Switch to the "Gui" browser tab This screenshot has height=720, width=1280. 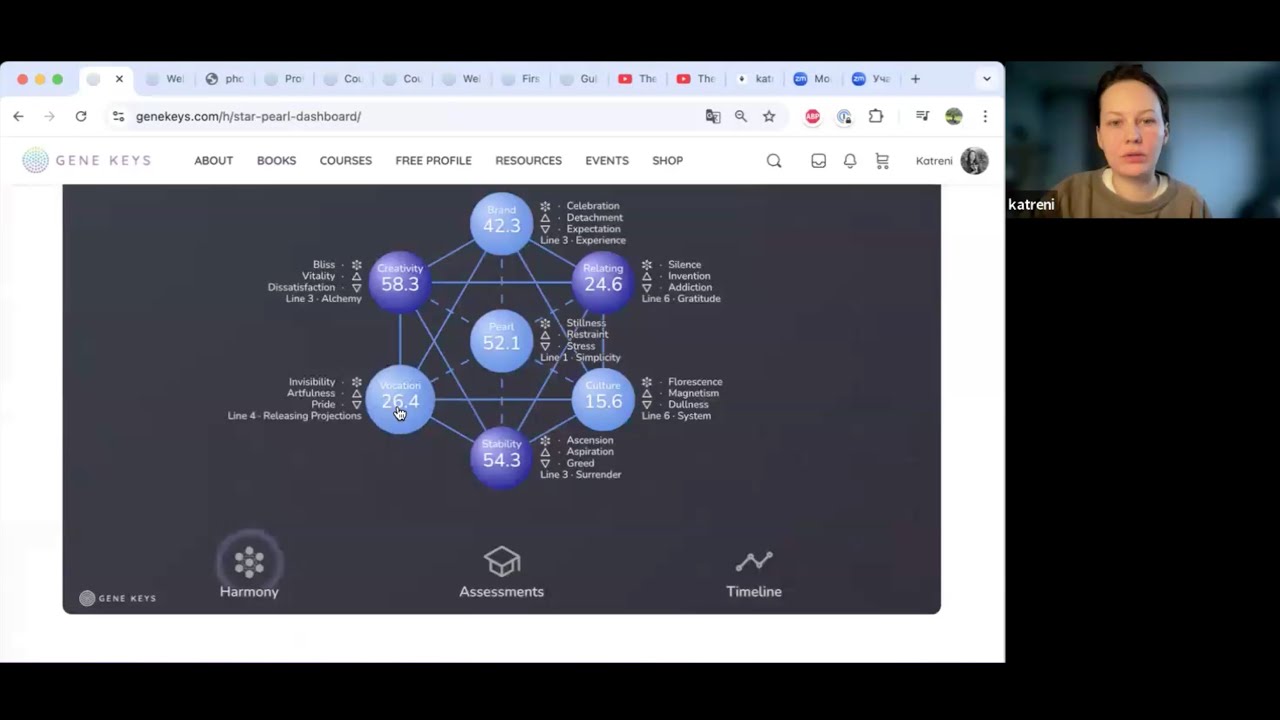(579, 79)
